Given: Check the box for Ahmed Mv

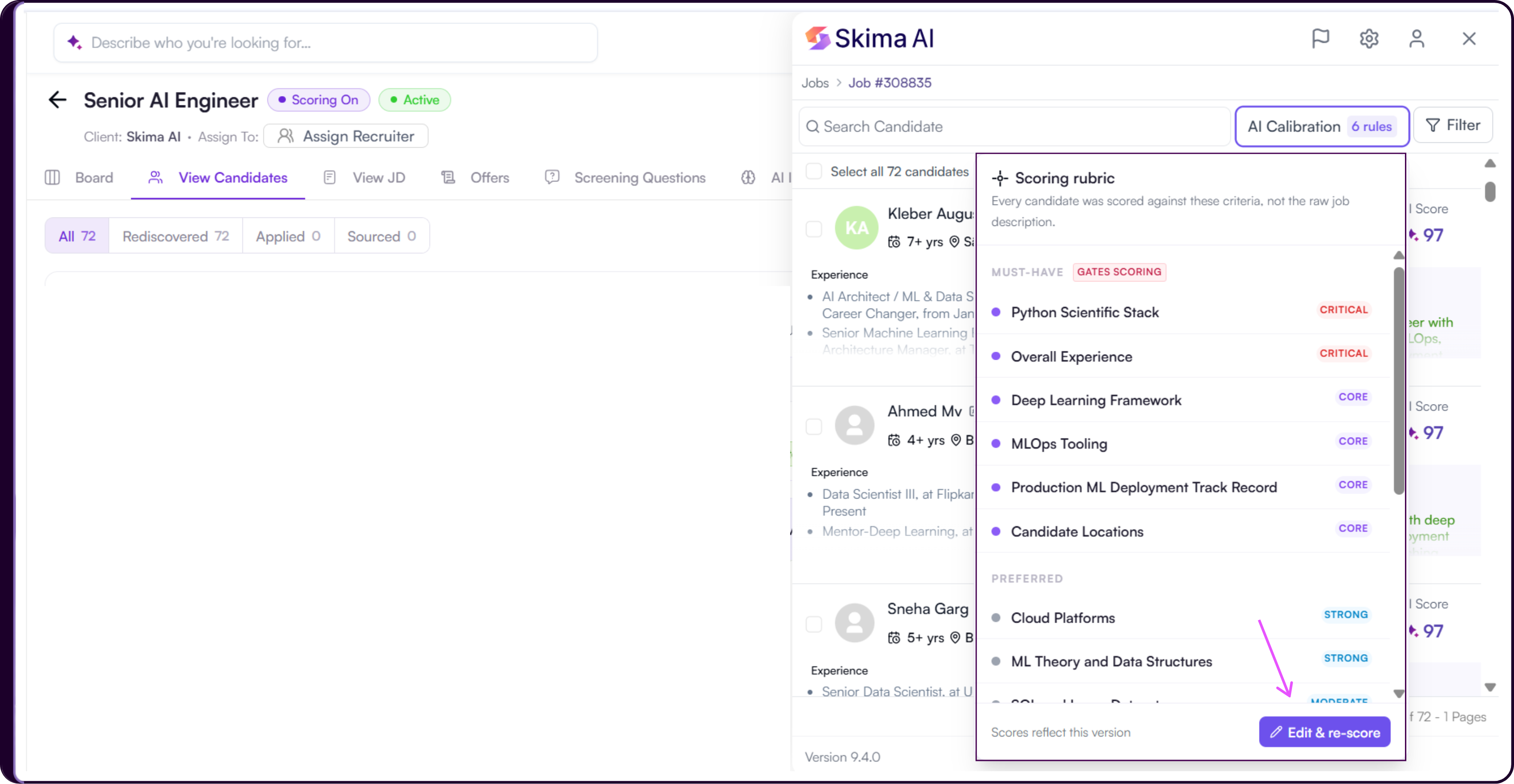Looking at the screenshot, I should pos(814,426).
